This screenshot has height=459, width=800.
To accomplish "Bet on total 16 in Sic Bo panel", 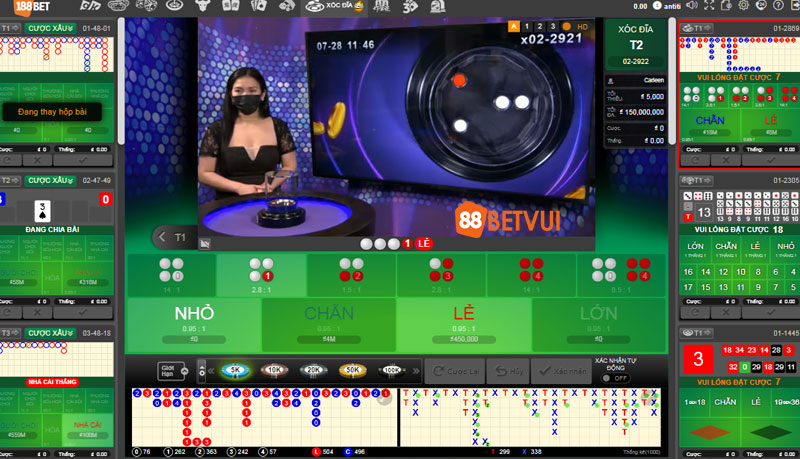I will [x=688, y=272].
